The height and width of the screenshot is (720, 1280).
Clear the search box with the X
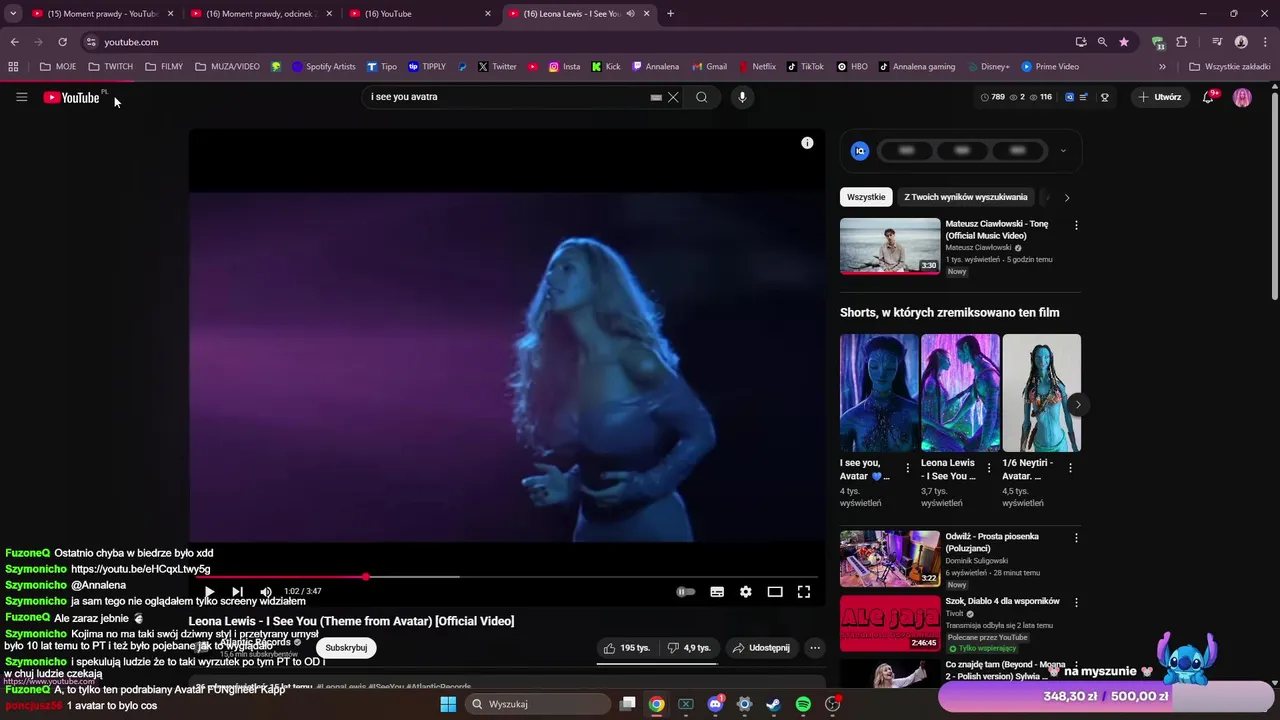(x=673, y=97)
